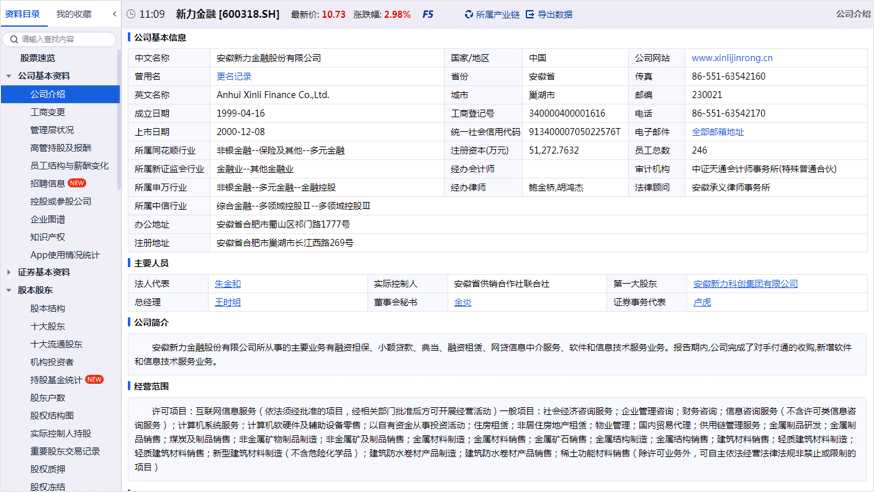Collapse the 公司基本资料 tree group
Viewport: 874px width, 492px height.
(x=9, y=76)
